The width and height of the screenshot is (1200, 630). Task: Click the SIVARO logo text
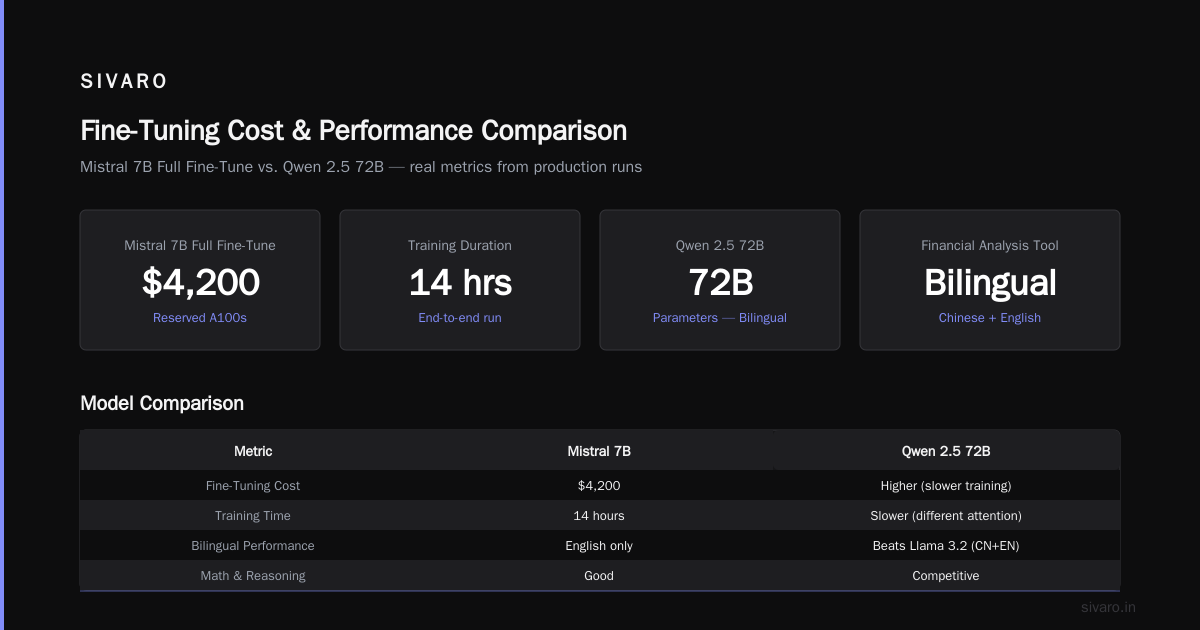click(124, 82)
